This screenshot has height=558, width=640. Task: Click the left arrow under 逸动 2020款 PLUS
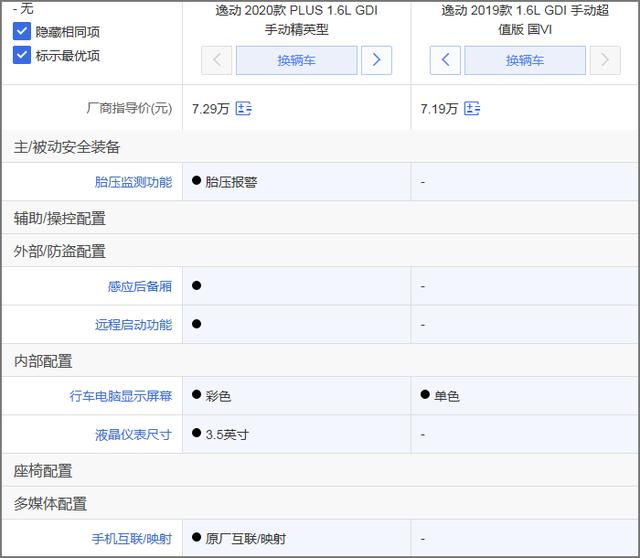217,60
